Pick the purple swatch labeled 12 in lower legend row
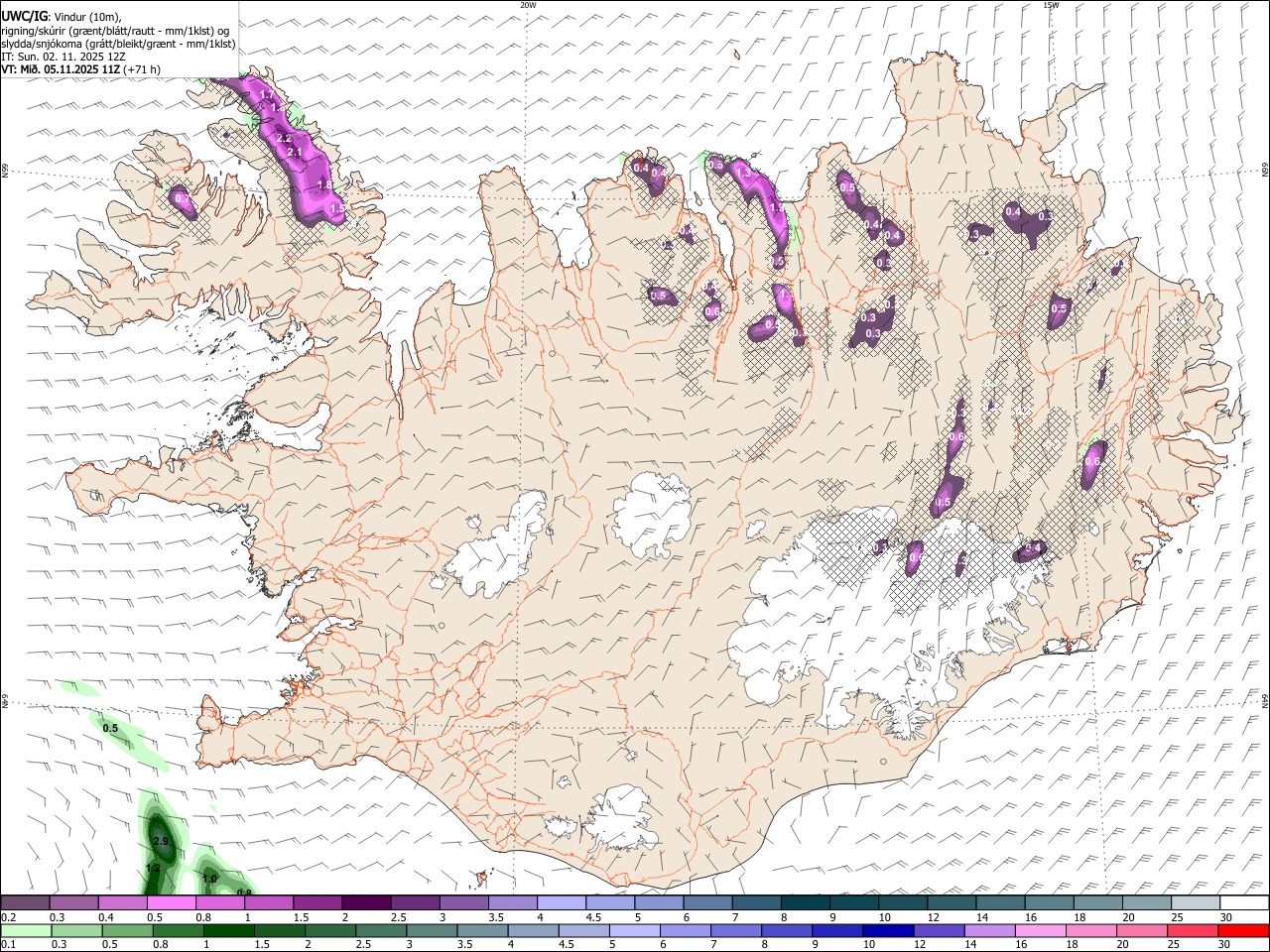This screenshot has height=952, width=1270. (x=940, y=931)
